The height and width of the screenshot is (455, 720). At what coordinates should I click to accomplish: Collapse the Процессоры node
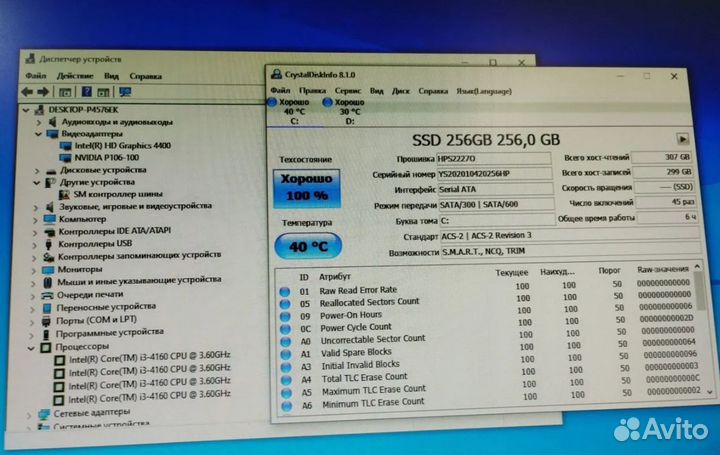point(31,349)
